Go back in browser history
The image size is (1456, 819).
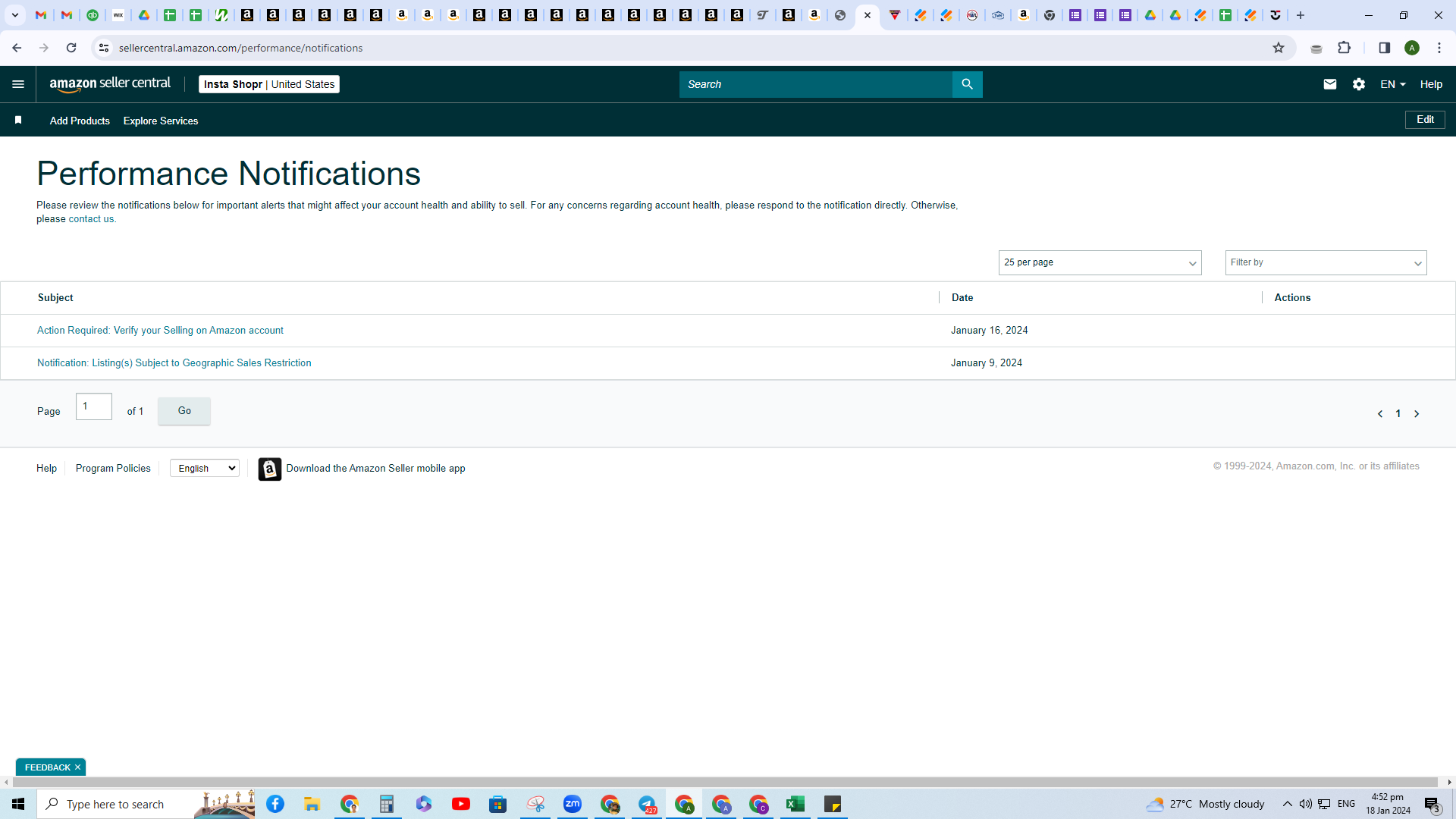point(17,48)
